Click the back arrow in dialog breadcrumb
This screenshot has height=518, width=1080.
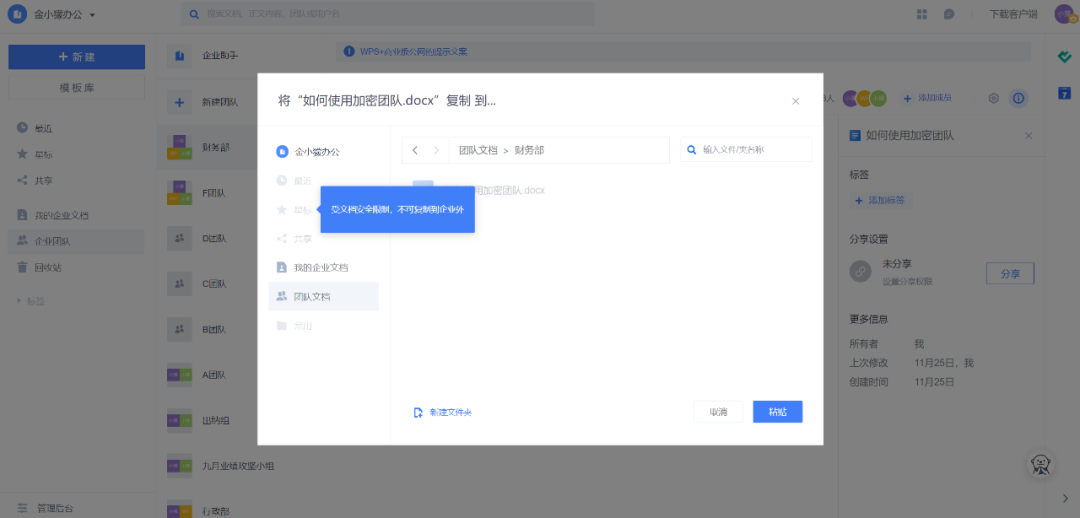pyautogui.click(x=415, y=150)
